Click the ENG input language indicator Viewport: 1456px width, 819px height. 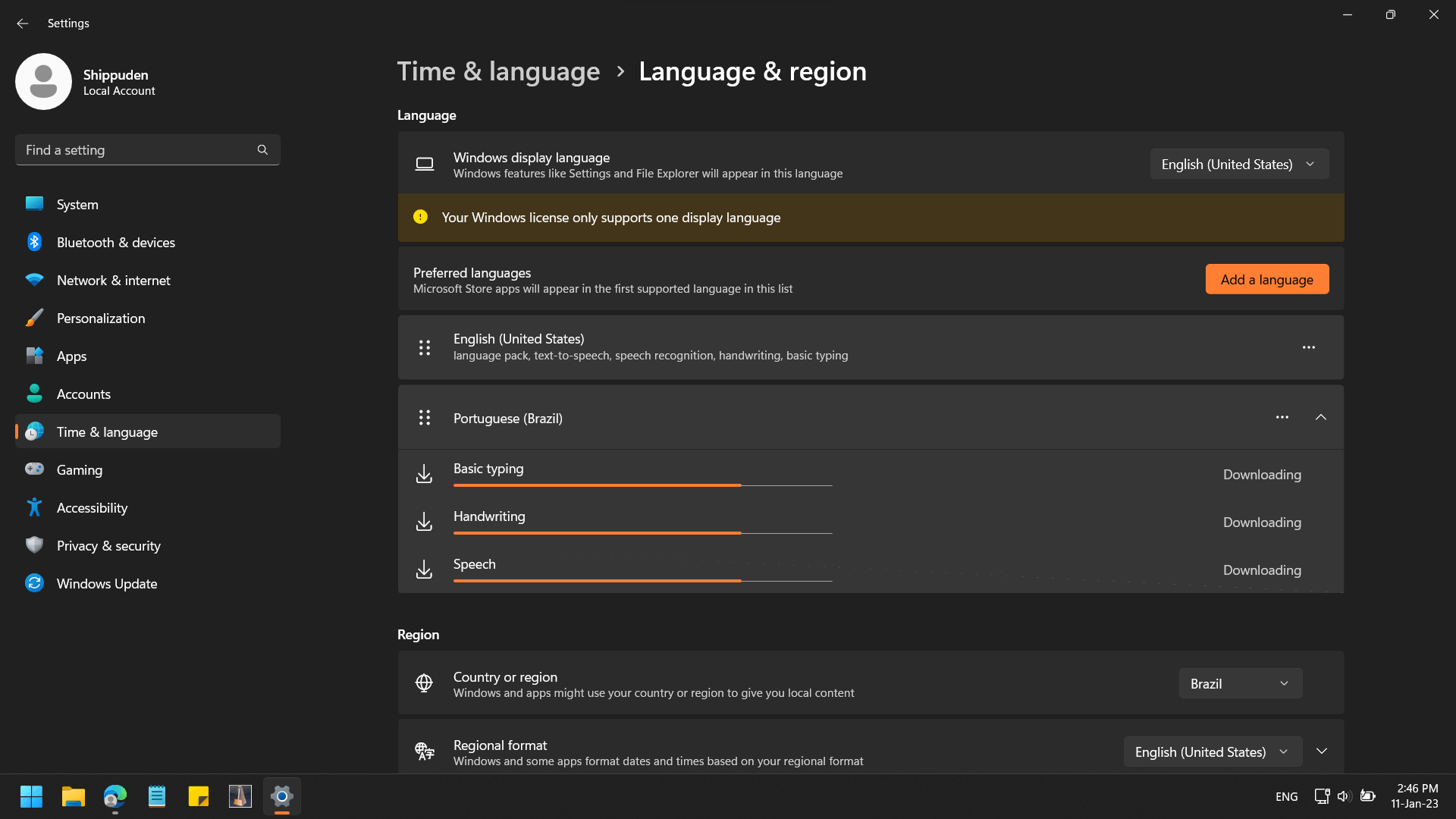1286,796
